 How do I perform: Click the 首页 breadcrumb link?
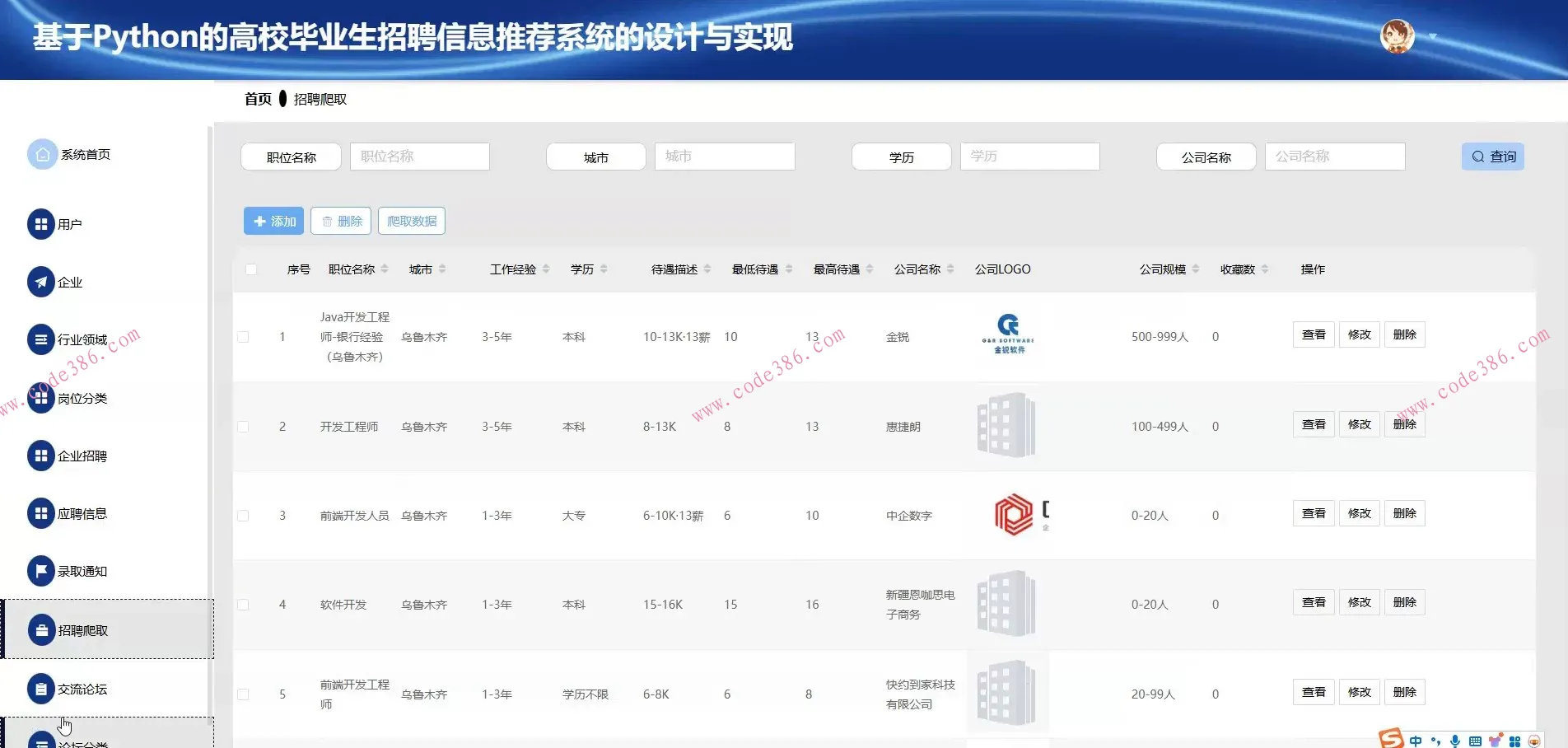257,99
